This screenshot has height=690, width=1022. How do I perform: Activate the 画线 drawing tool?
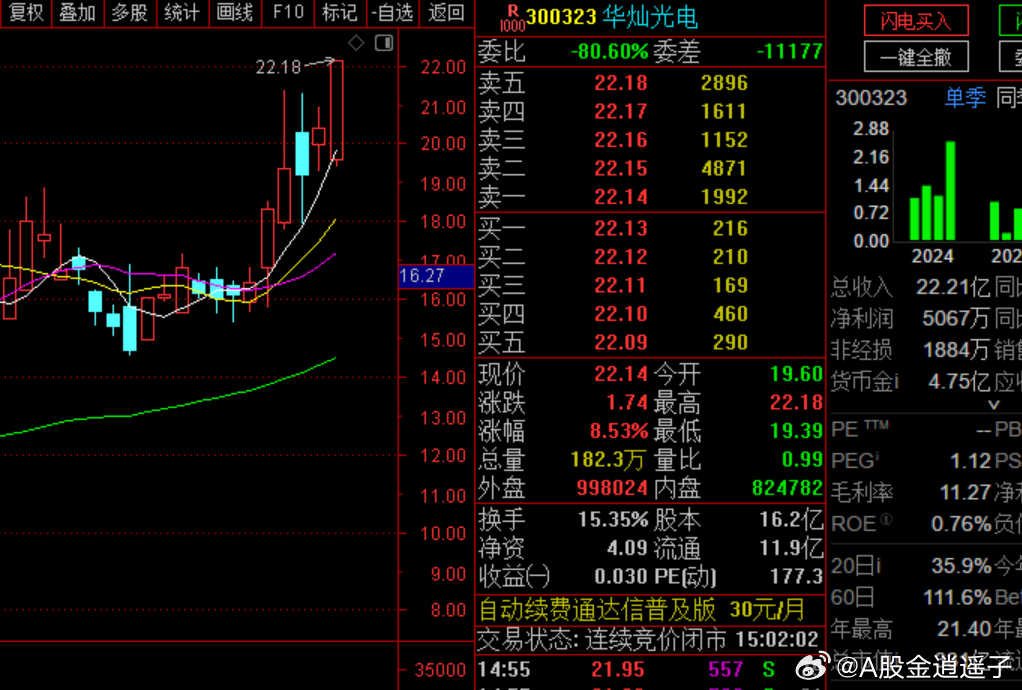(x=235, y=12)
